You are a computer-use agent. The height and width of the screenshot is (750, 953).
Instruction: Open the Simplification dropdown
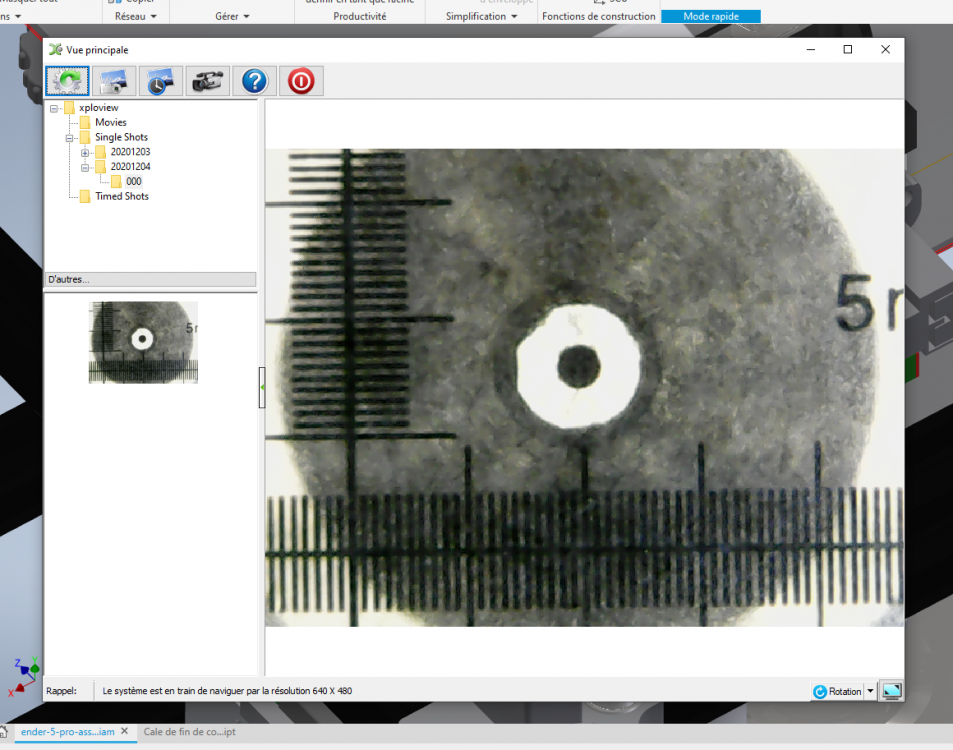(481, 16)
